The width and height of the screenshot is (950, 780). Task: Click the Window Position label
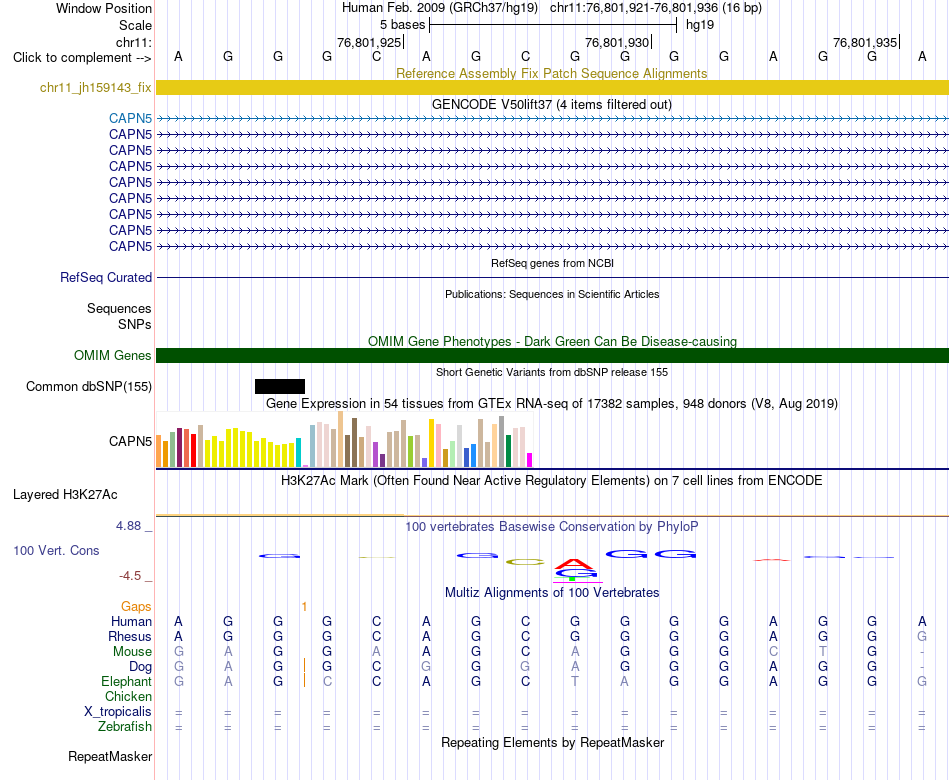[x=104, y=8]
